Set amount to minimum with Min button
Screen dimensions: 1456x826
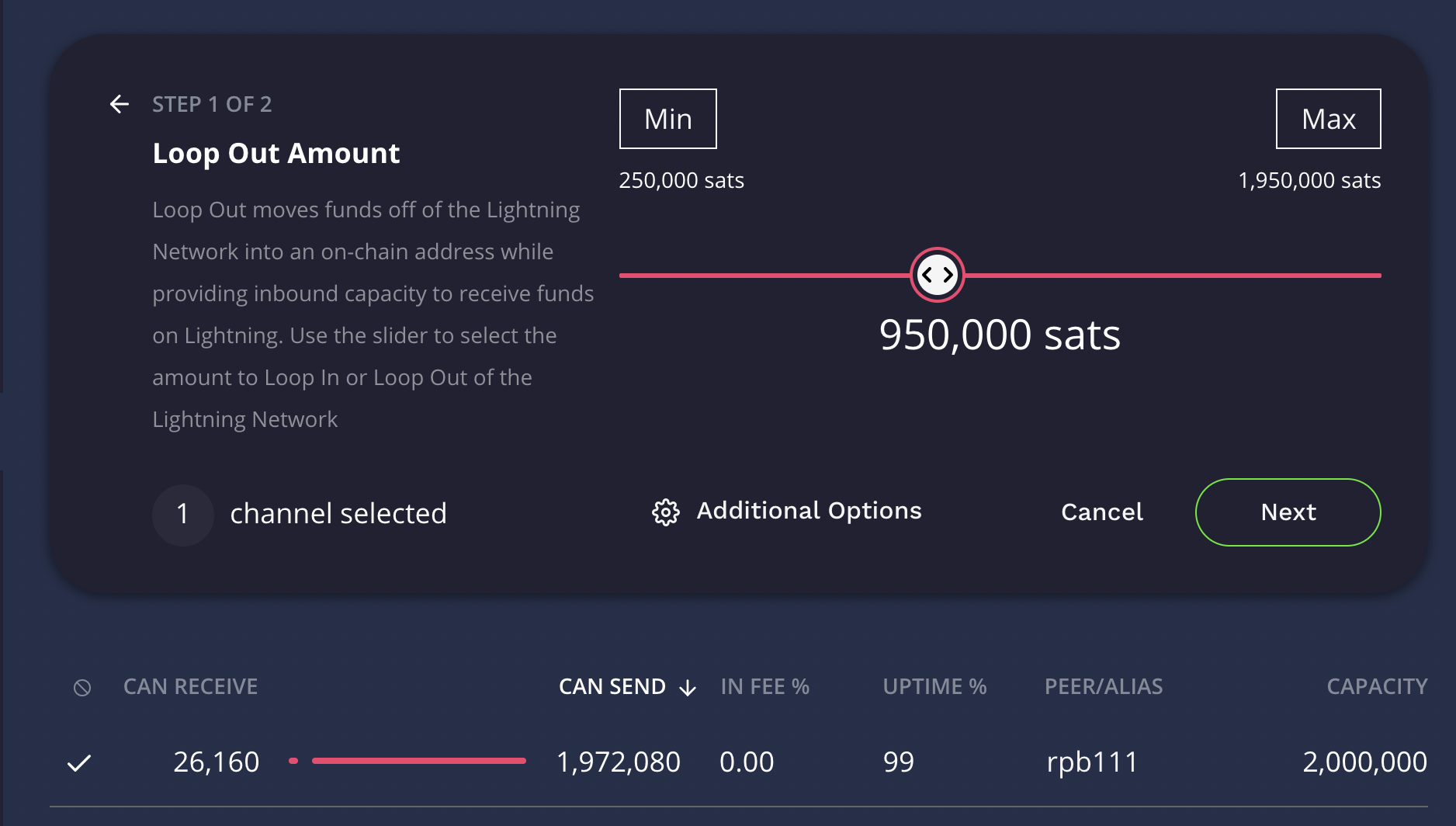tap(667, 118)
